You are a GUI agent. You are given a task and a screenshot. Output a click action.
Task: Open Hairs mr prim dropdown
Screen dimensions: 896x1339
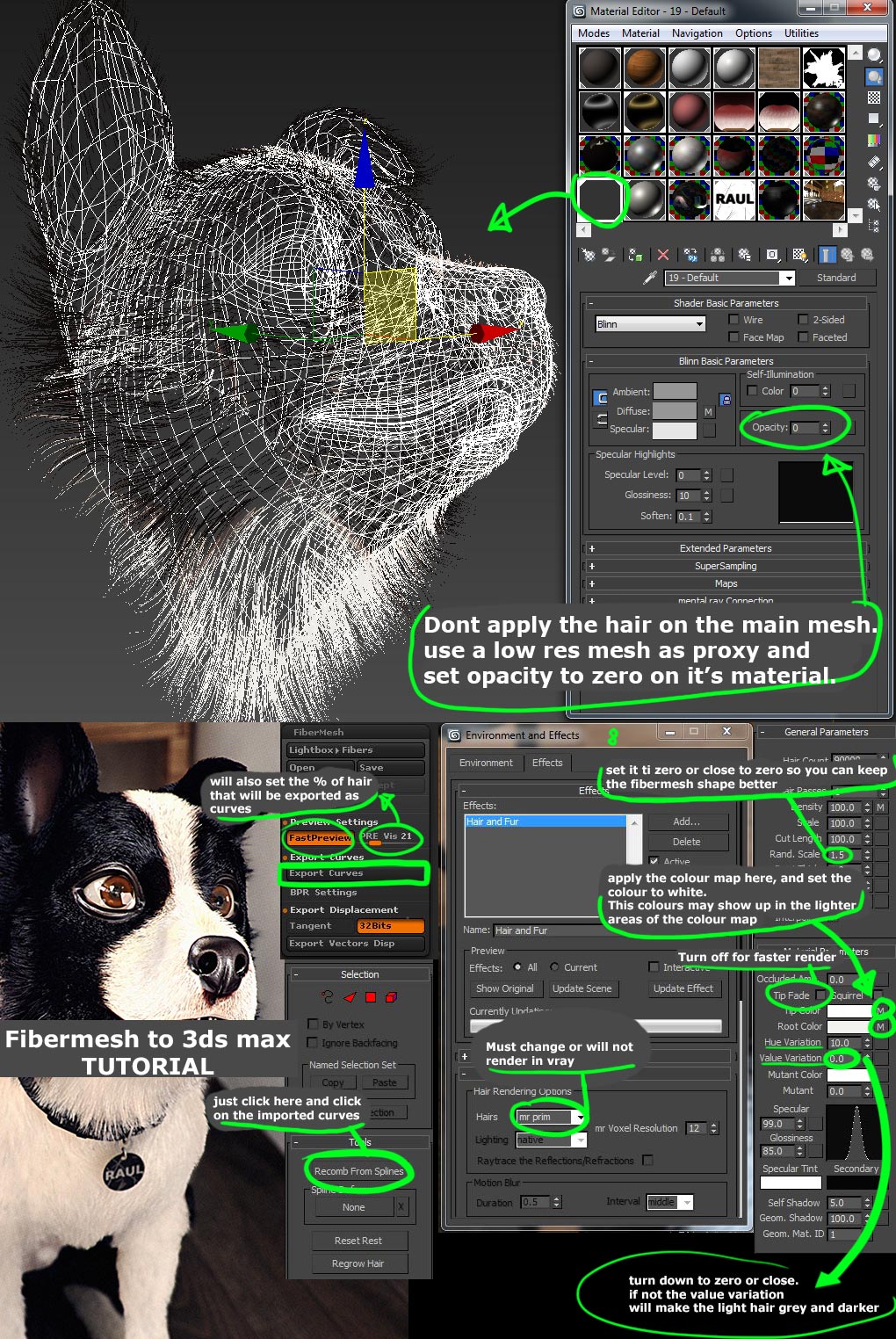point(551,1118)
